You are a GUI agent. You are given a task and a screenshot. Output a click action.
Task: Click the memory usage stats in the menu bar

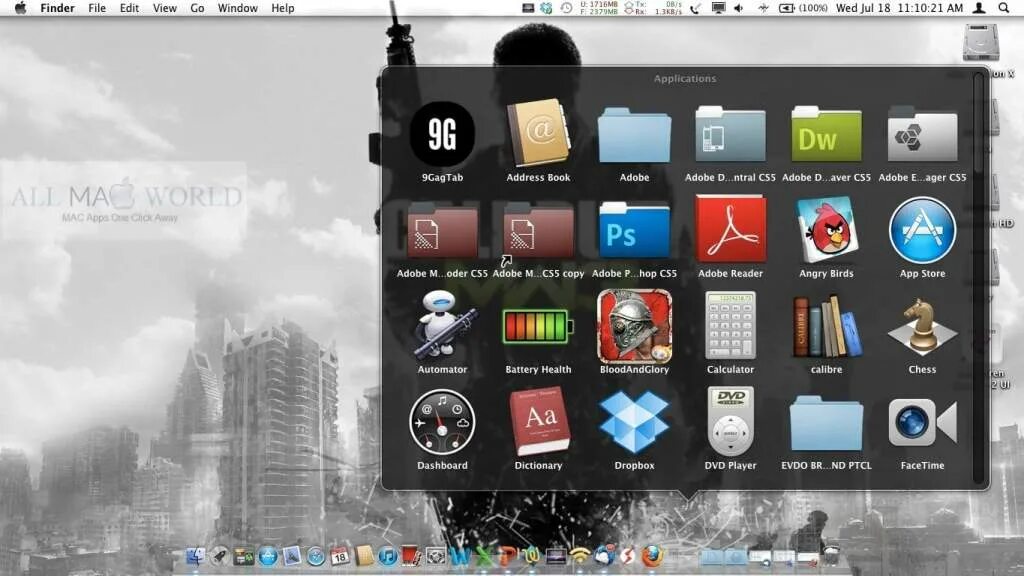tap(598, 8)
